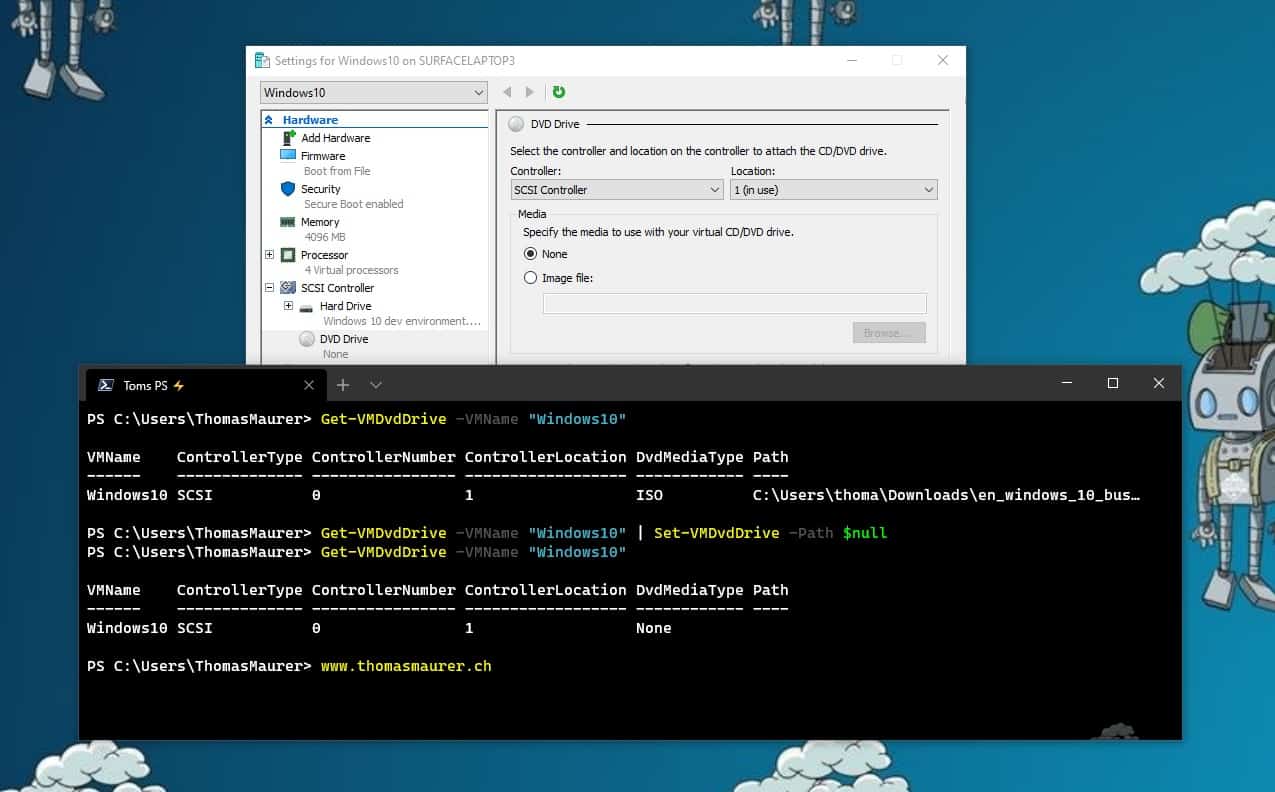
Task: Open a new terminal tab with plus button
Action: pos(343,384)
